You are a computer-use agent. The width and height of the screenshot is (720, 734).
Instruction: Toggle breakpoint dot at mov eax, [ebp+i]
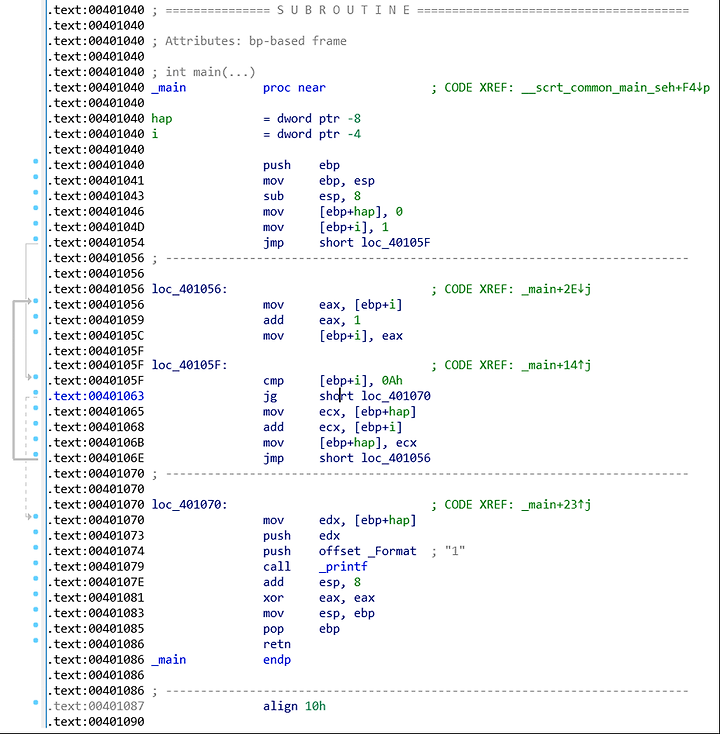tap(36, 301)
